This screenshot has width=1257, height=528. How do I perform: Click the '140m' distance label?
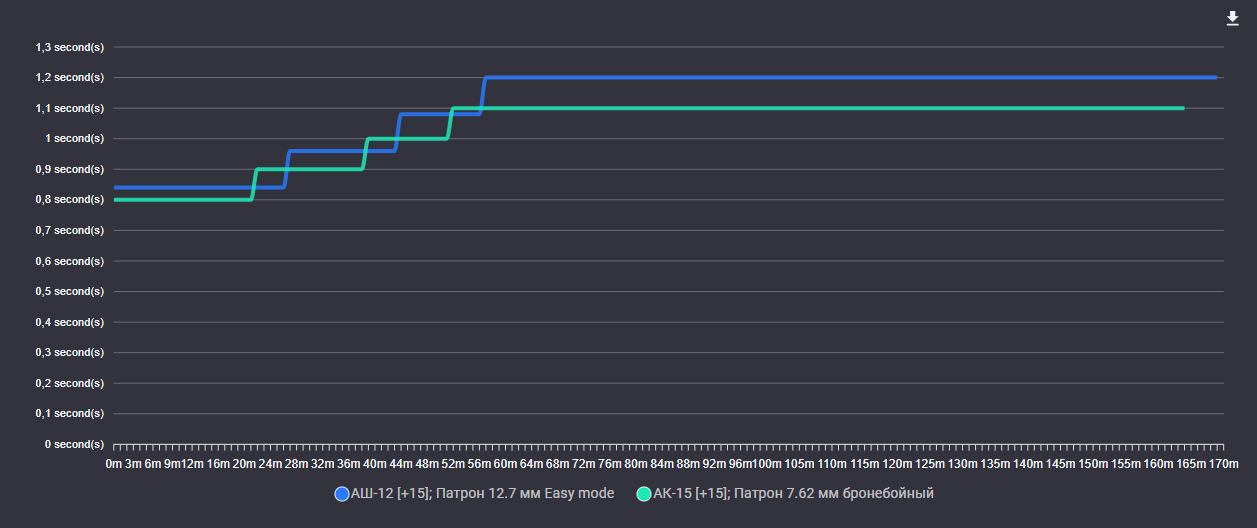coord(1028,464)
